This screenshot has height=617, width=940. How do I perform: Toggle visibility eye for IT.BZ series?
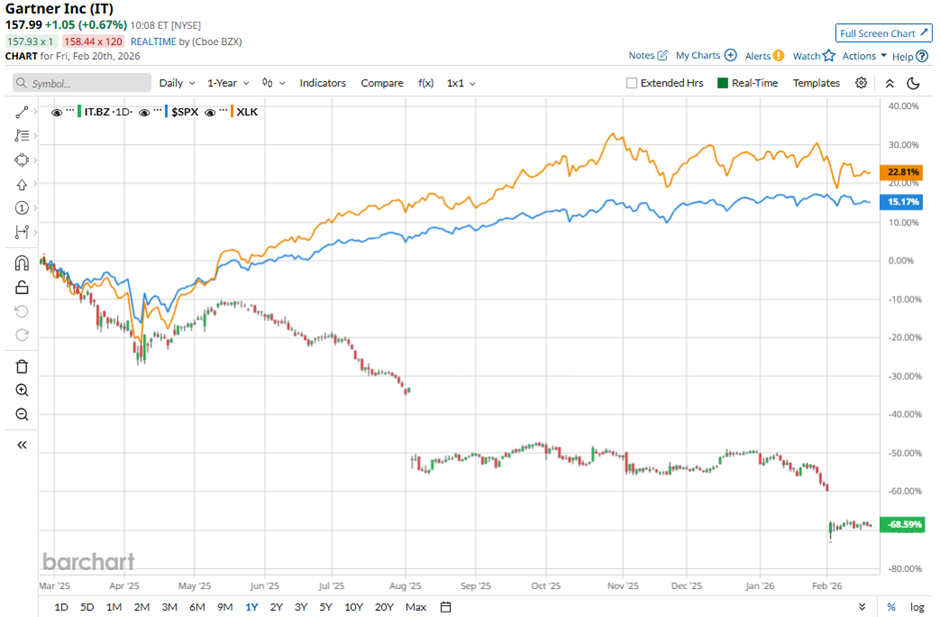(57, 112)
